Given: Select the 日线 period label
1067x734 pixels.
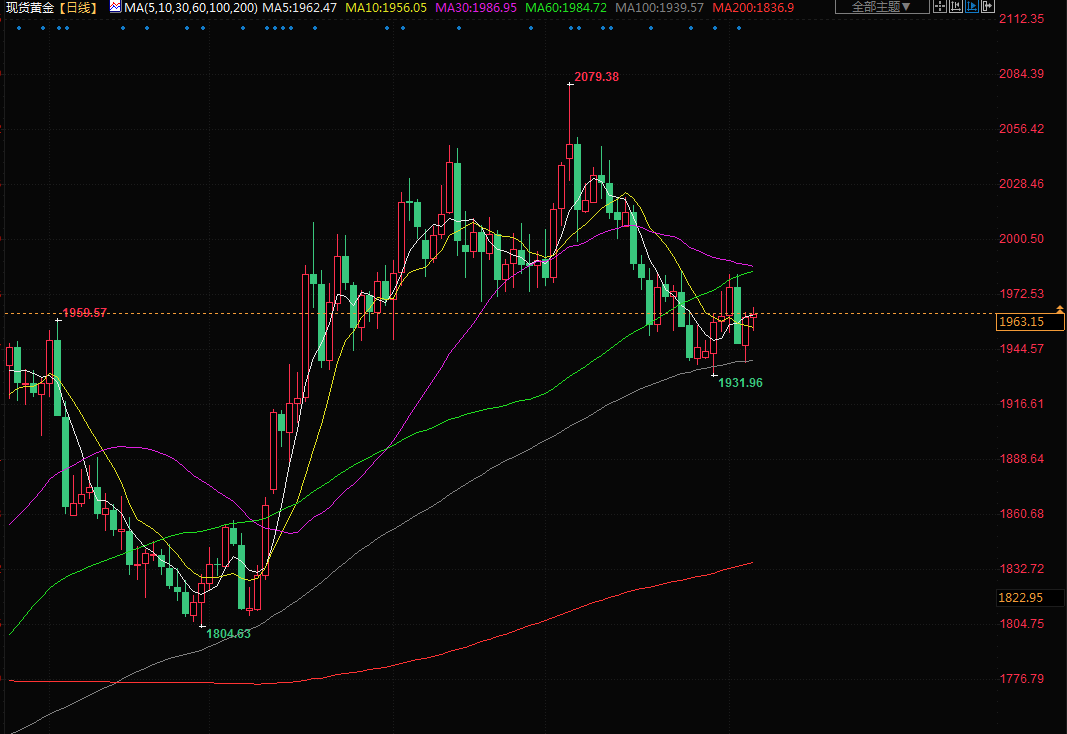Looking at the screenshot, I should [x=78, y=7].
